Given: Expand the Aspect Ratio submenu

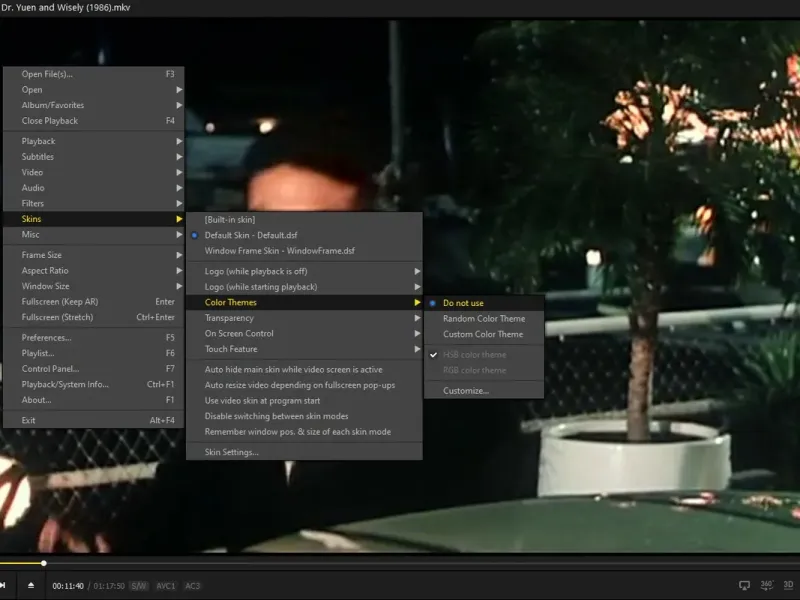Looking at the screenshot, I should click(x=45, y=271).
